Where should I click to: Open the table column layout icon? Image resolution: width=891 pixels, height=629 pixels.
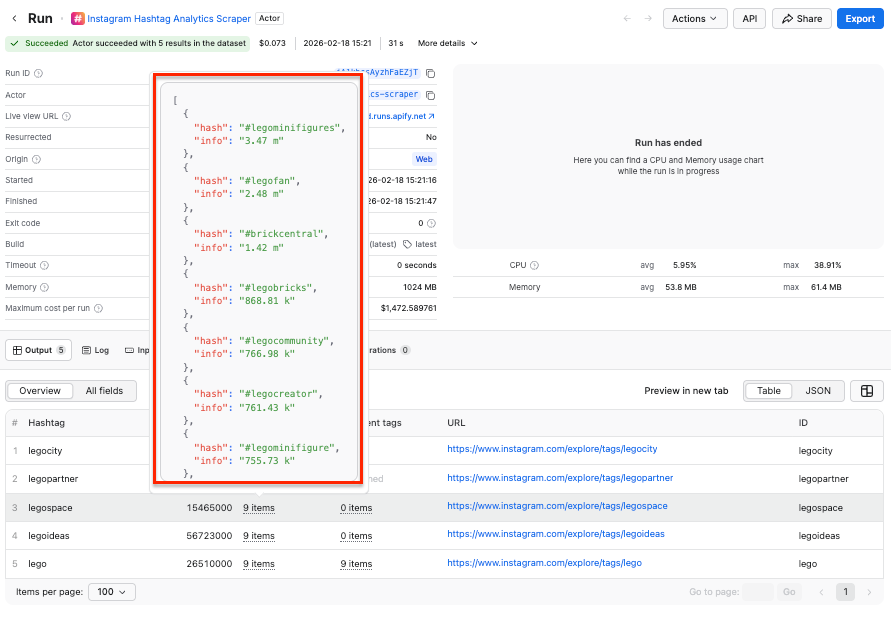click(866, 391)
